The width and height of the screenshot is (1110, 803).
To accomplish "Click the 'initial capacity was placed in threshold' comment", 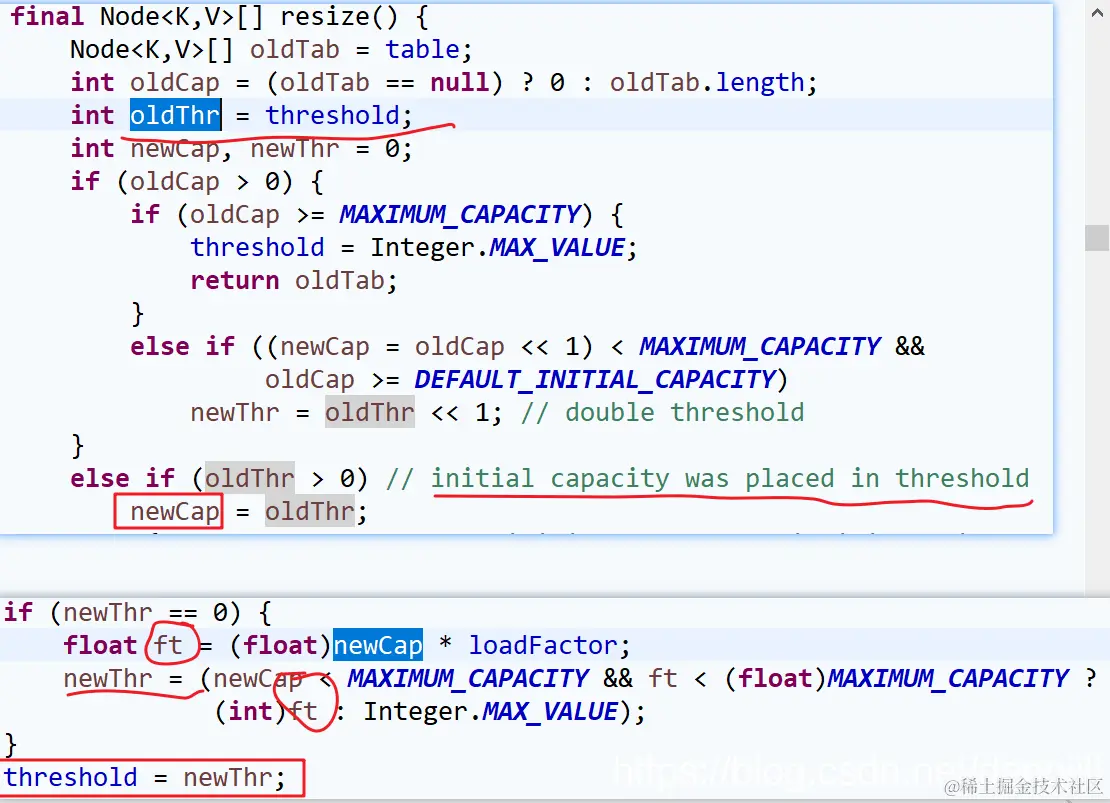I will pyautogui.click(x=730, y=479).
